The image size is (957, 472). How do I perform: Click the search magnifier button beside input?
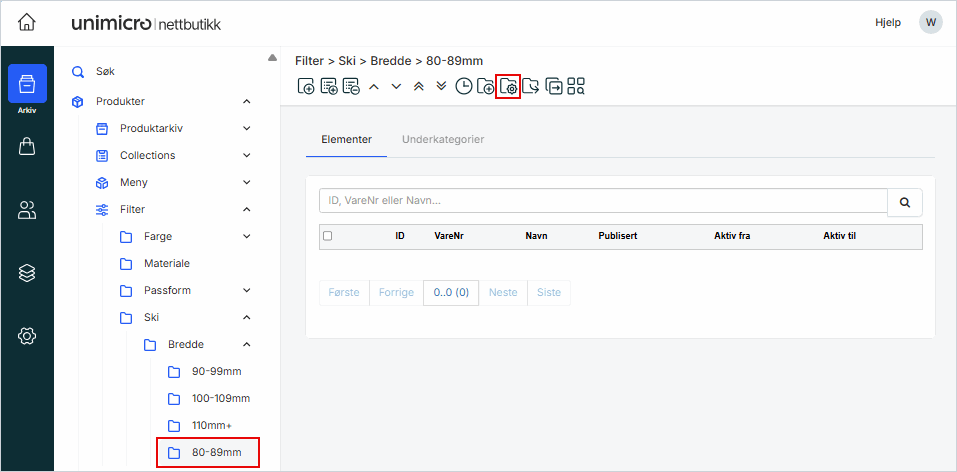(x=904, y=202)
